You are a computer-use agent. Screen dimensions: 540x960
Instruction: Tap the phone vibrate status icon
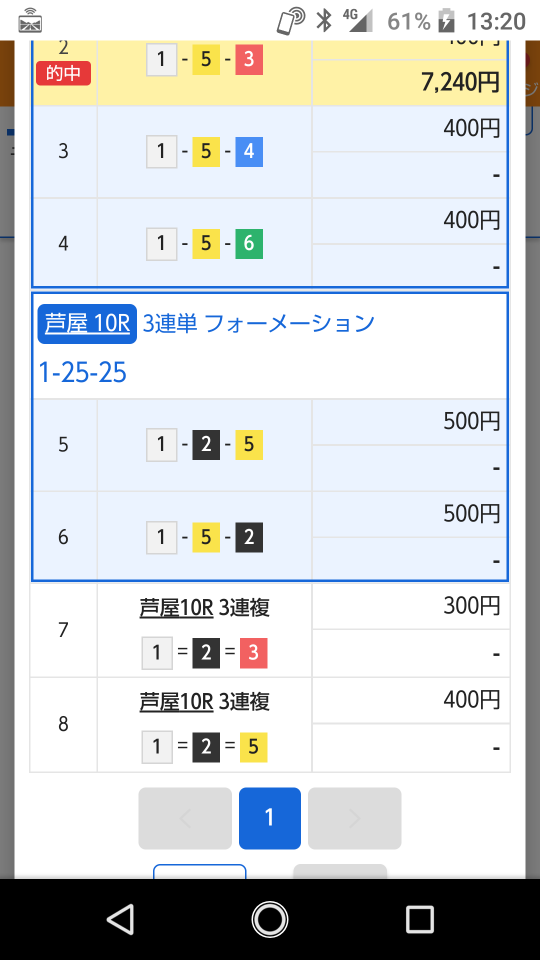pos(291,21)
